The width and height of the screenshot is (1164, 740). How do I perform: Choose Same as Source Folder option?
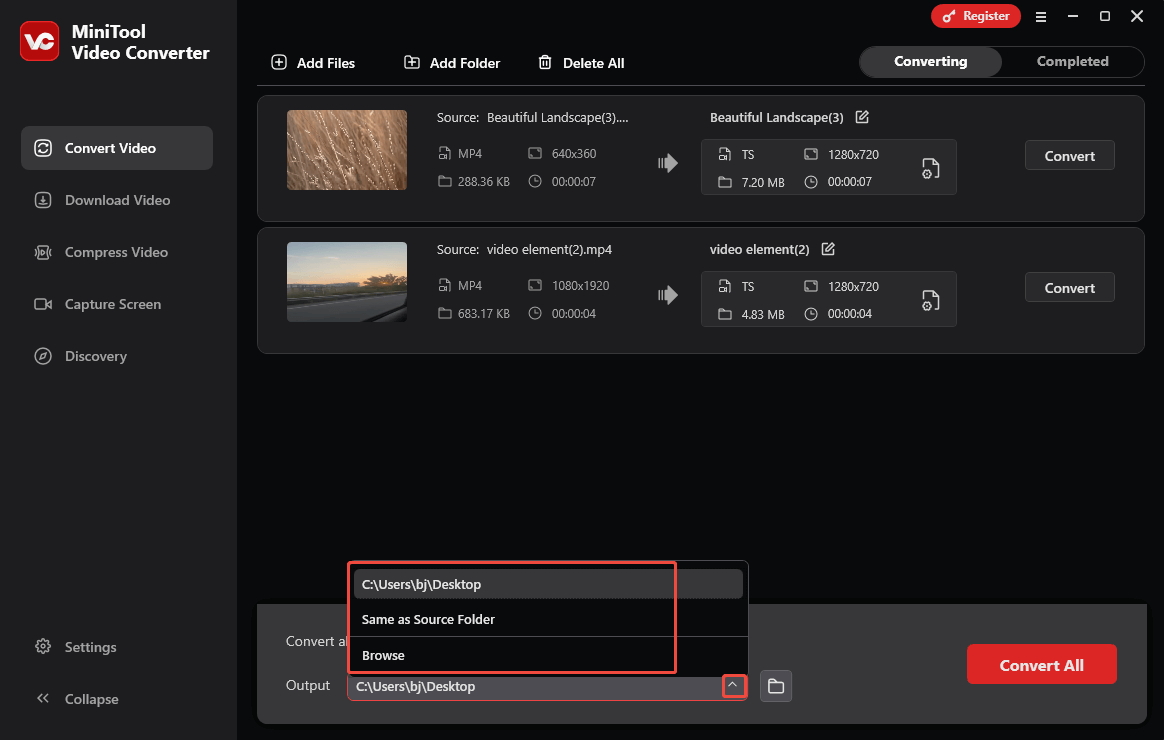[x=548, y=619]
